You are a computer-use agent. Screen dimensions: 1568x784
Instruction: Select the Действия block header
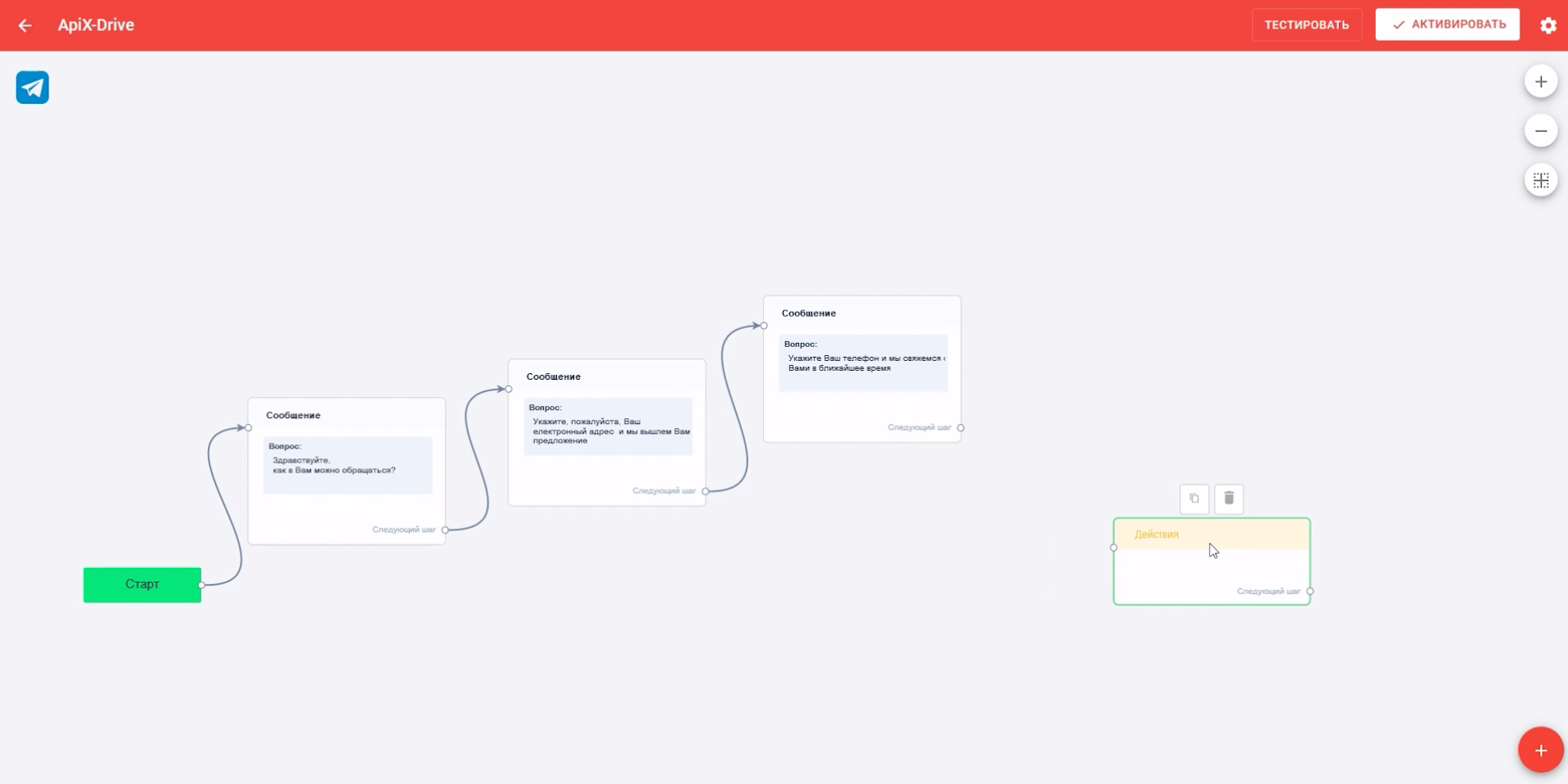click(x=1211, y=534)
